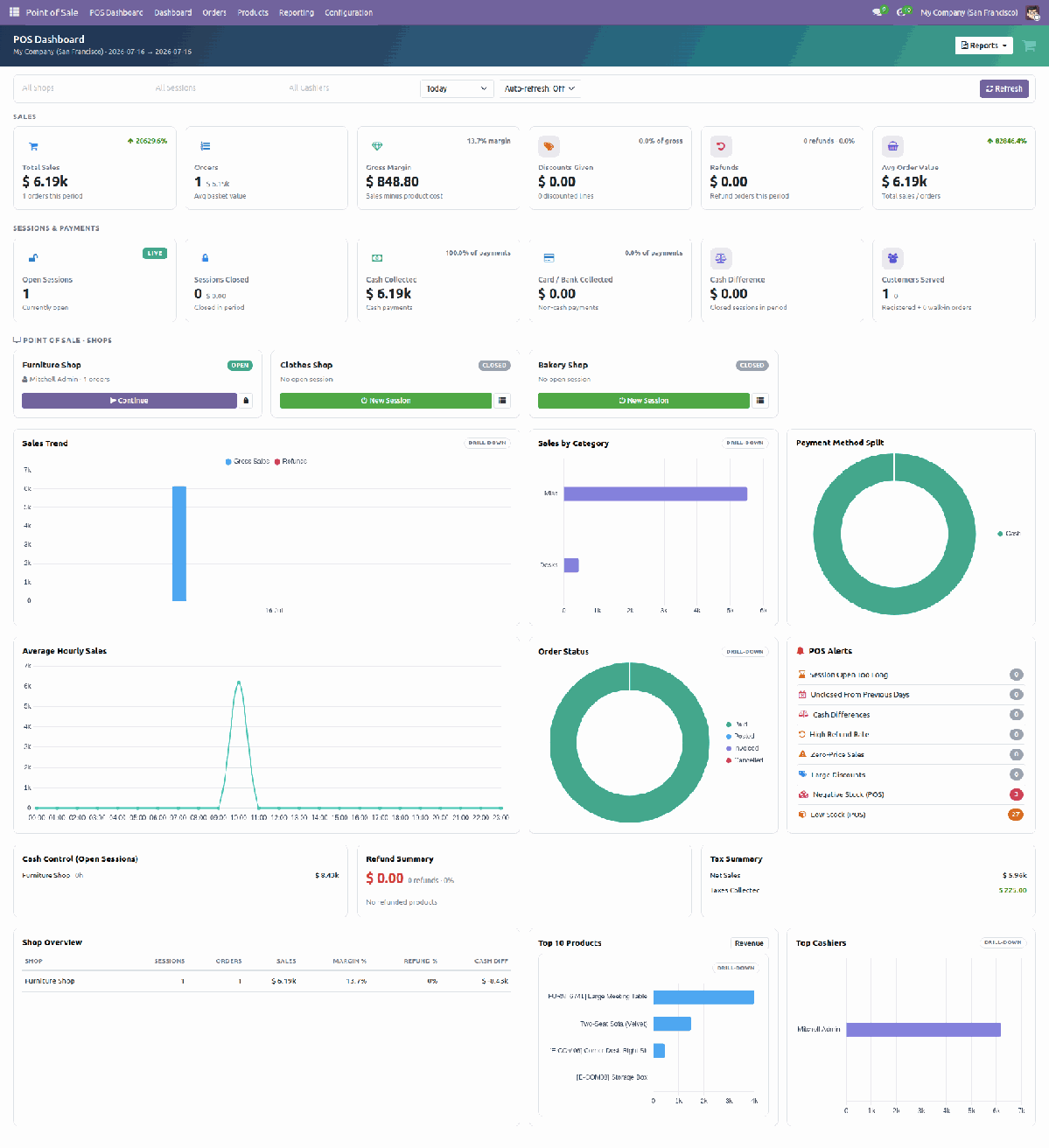Click the Customers Served people icon
The height and width of the screenshot is (1148, 1049).
point(892,258)
